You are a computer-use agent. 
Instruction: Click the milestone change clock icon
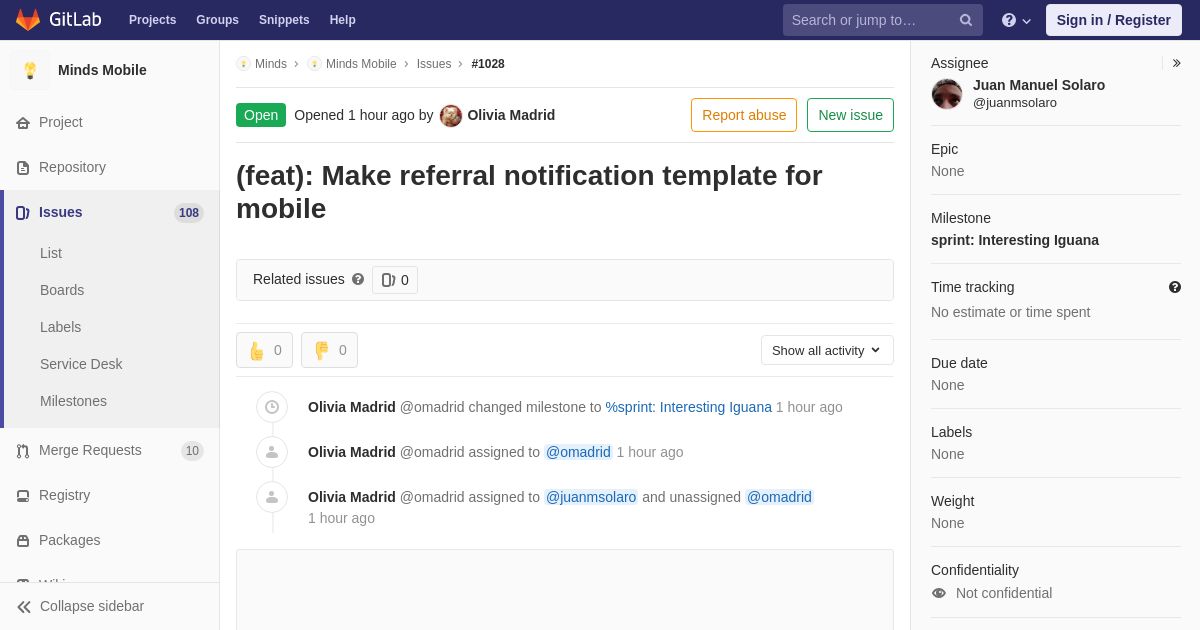coord(272,407)
